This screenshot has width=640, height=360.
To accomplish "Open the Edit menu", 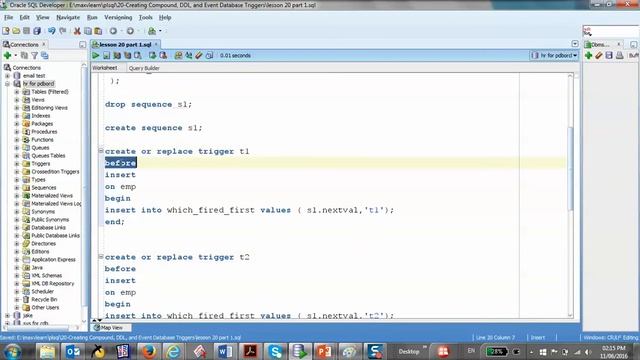I will [x=24, y=18].
